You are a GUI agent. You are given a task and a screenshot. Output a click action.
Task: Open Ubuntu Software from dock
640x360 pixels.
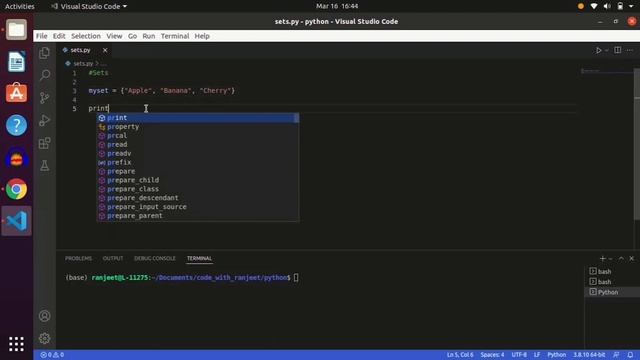coord(16,93)
